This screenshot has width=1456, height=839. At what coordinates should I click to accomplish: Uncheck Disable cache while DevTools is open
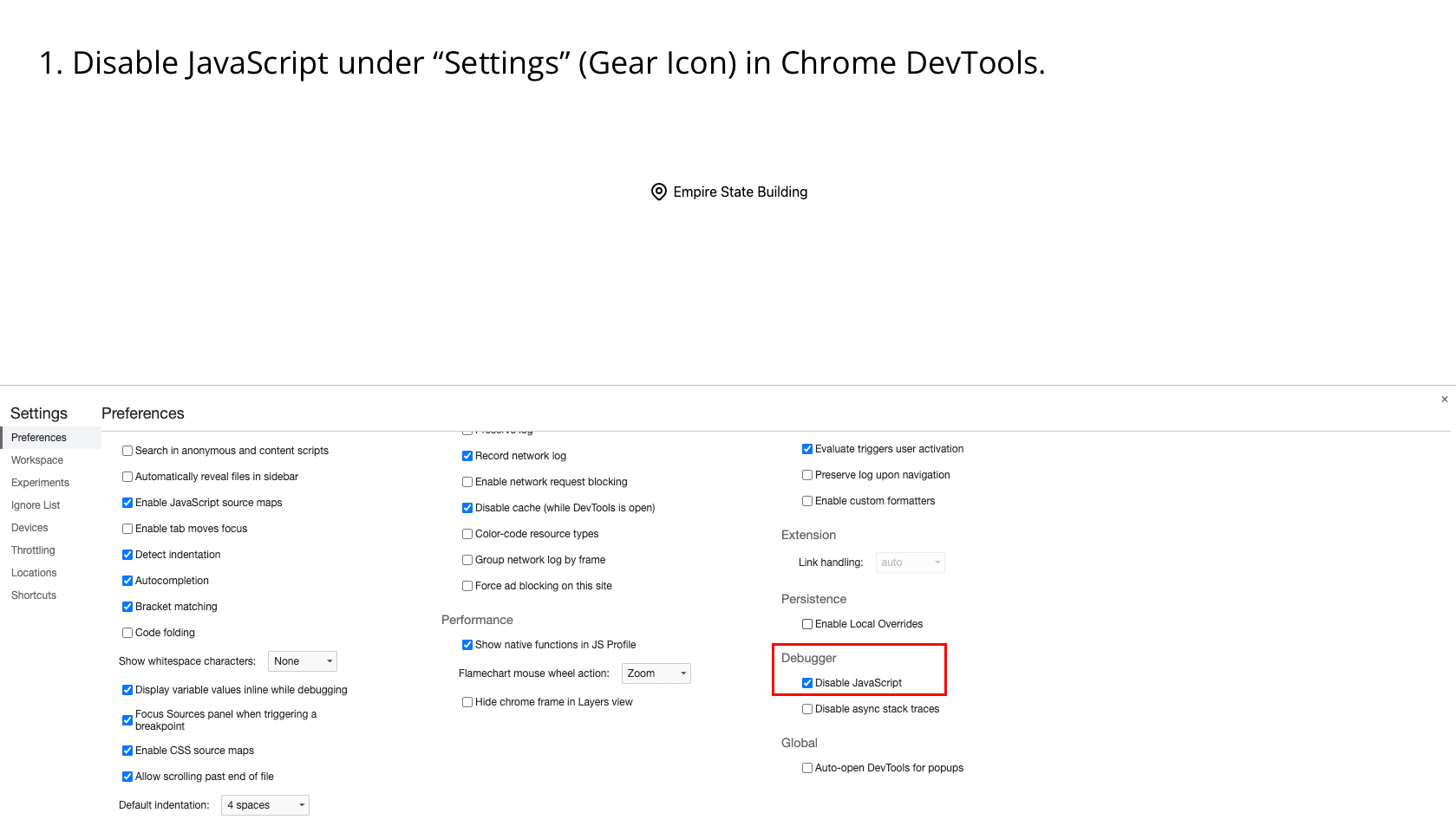(x=467, y=508)
